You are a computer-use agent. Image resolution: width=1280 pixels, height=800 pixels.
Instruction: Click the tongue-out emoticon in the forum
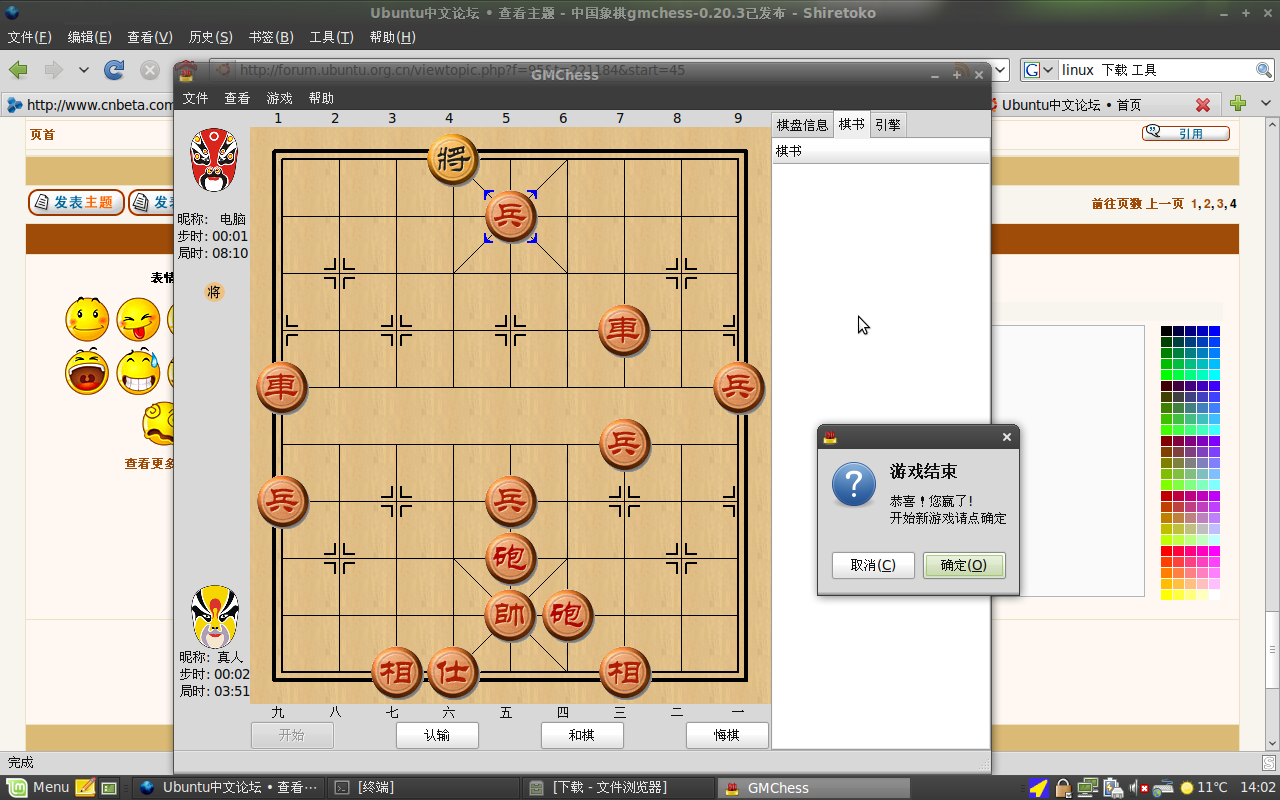(x=138, y=319)
